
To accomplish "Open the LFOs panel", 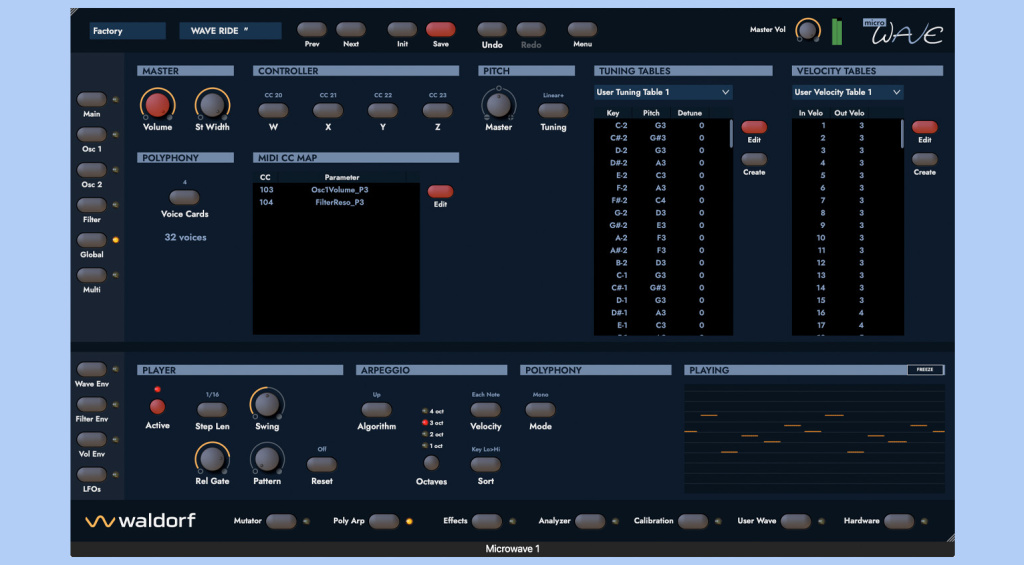I will tap(91, 474).
